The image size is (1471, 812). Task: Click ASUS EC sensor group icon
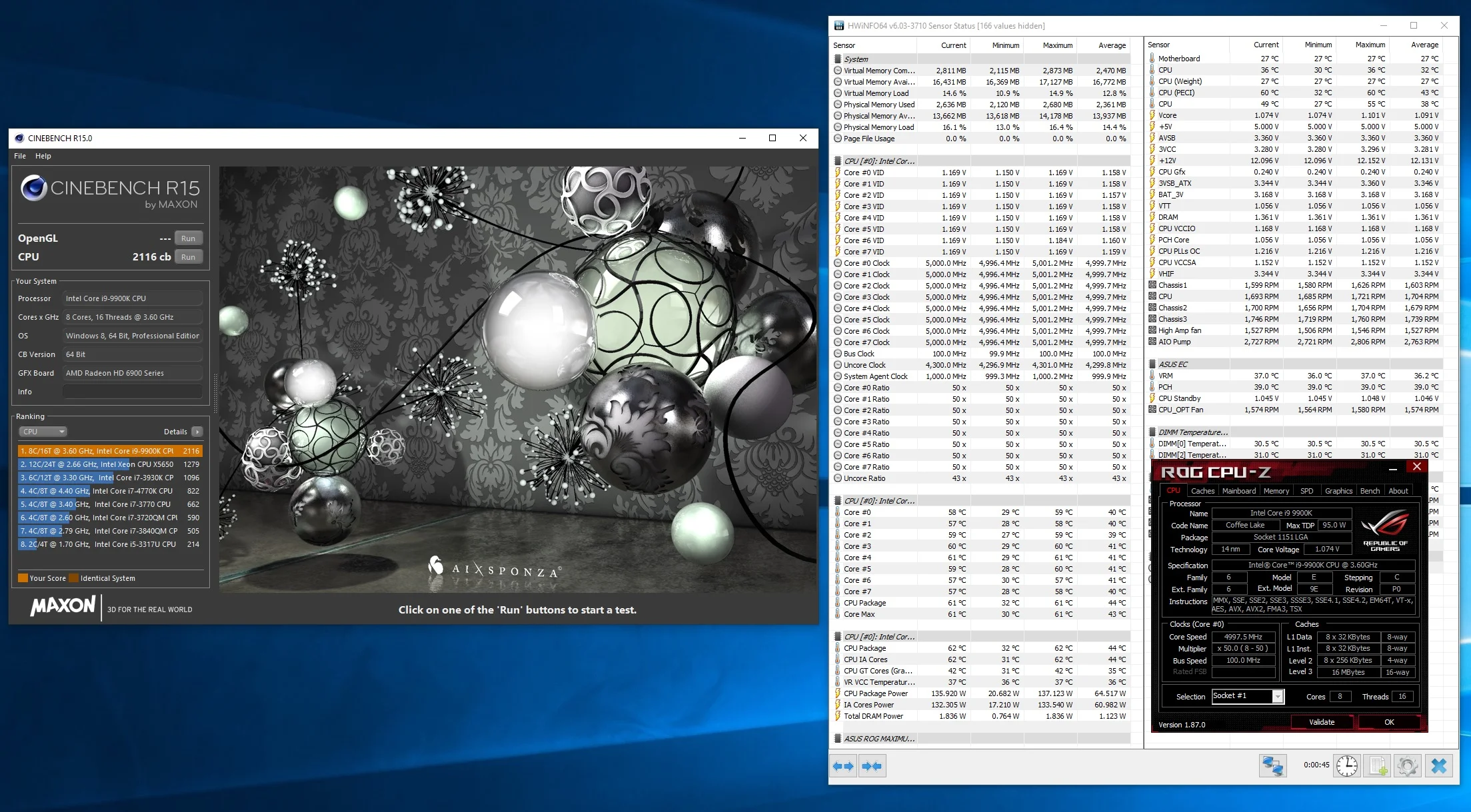click(1152, 364)
